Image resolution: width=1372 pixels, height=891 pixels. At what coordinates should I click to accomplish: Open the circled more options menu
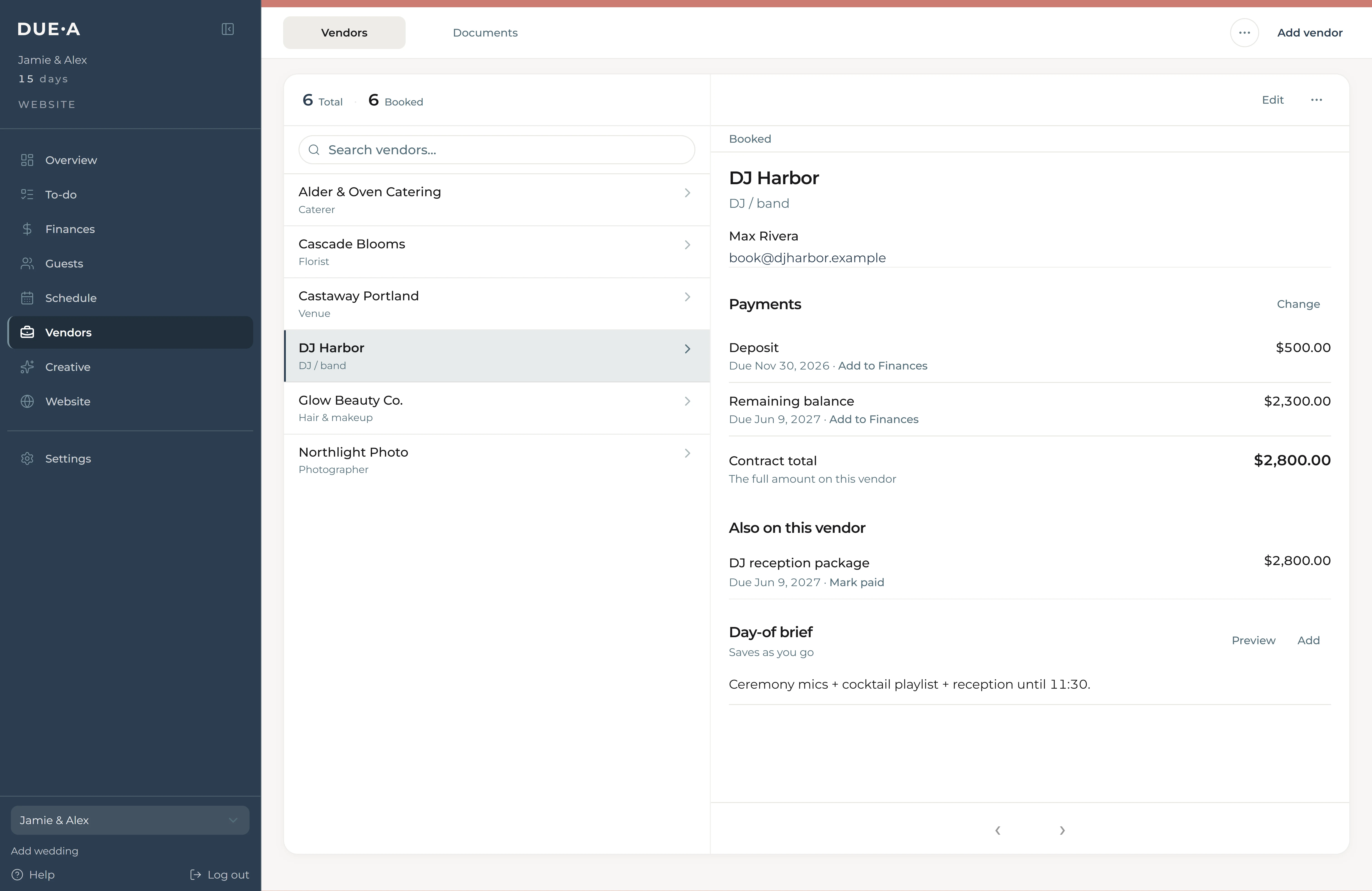pyautogui.click(x=1245, y=33)
